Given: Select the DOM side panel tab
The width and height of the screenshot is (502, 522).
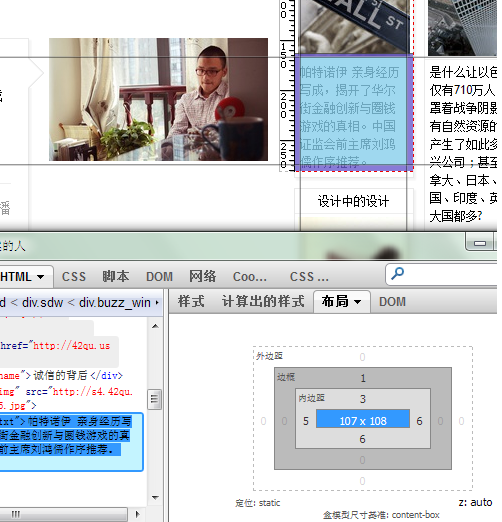Looking at the screenshot, I should pos(392,302).
